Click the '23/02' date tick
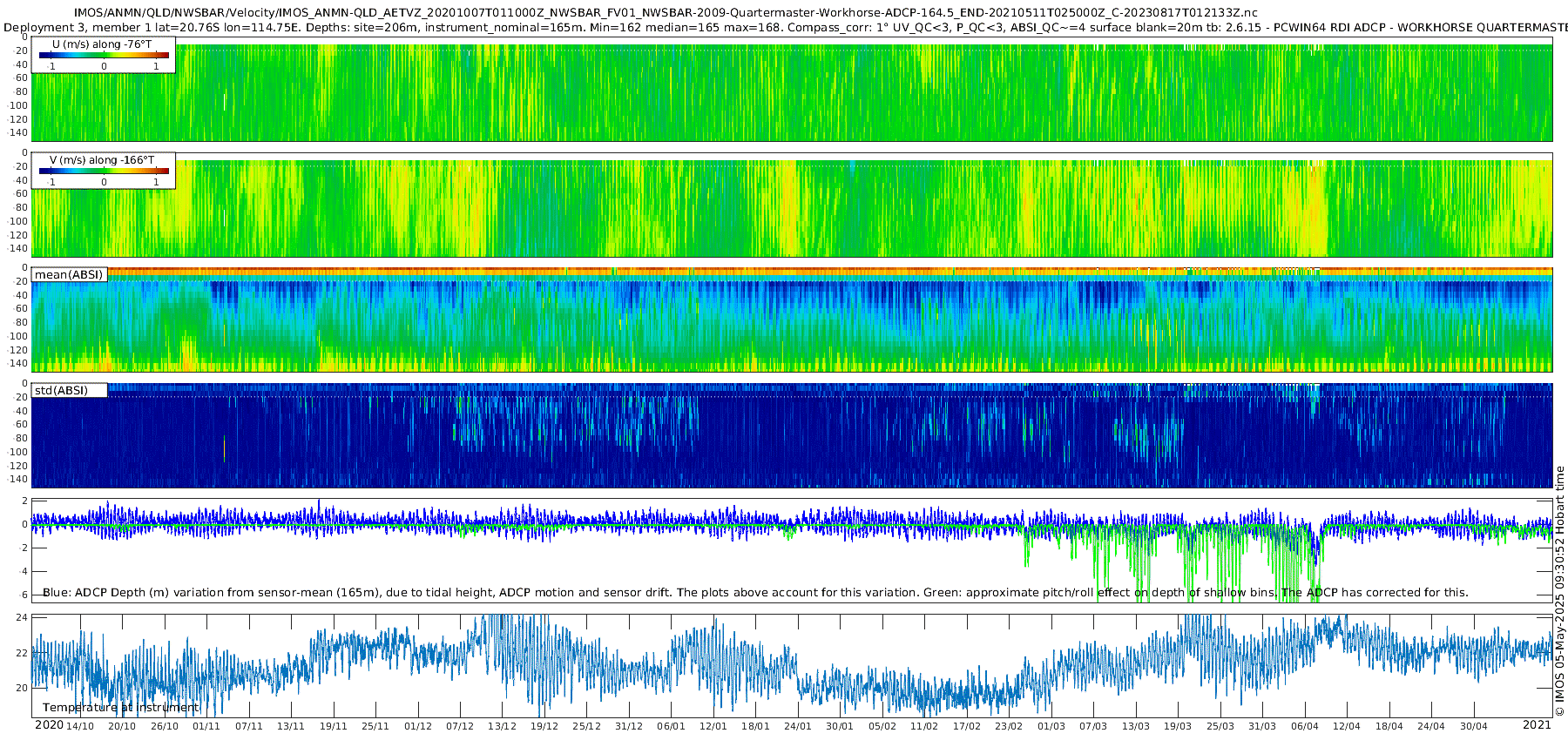 (x=1009, y=726)
